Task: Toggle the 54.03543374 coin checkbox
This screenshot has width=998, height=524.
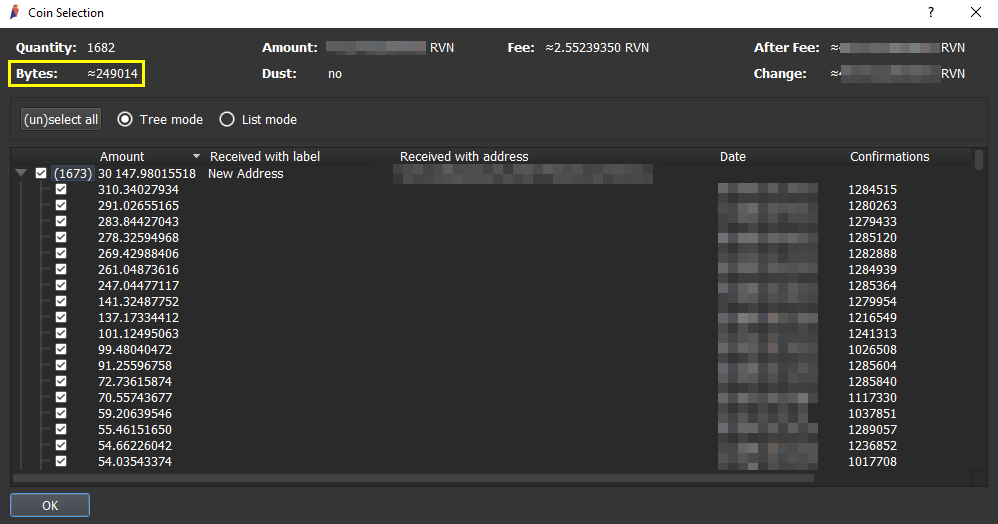Action: tap(61, 461)
